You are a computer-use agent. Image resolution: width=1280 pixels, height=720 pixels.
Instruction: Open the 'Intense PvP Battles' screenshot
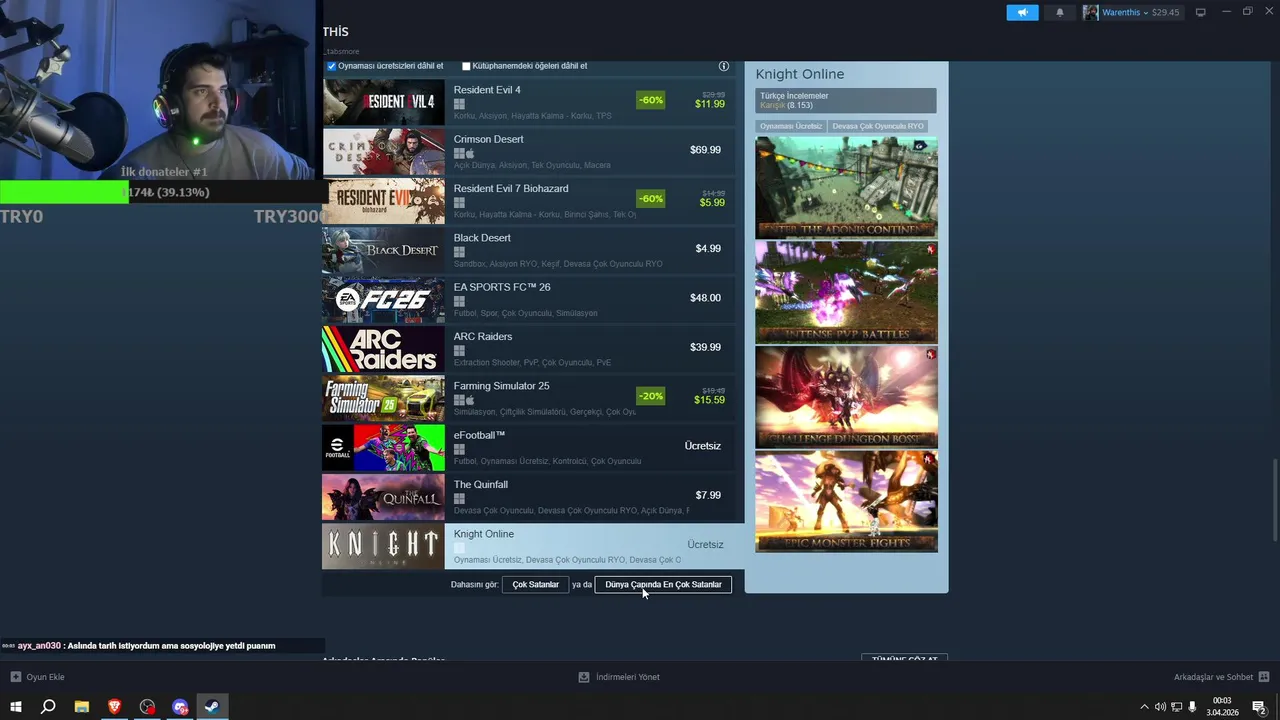tap(846, 292)
